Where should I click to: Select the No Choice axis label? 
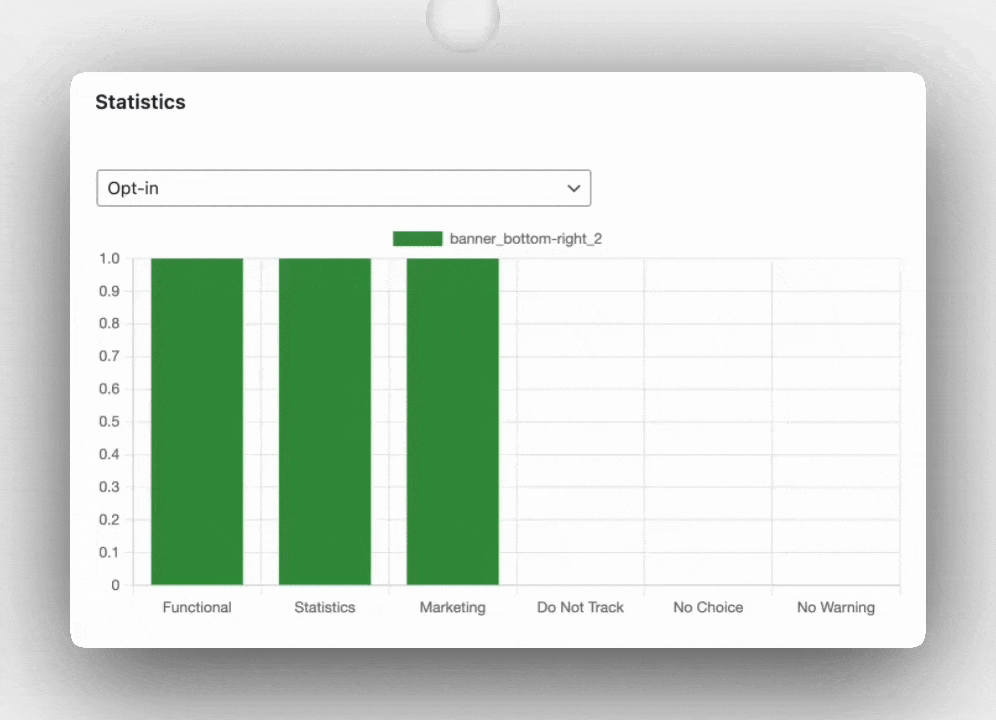708,607
